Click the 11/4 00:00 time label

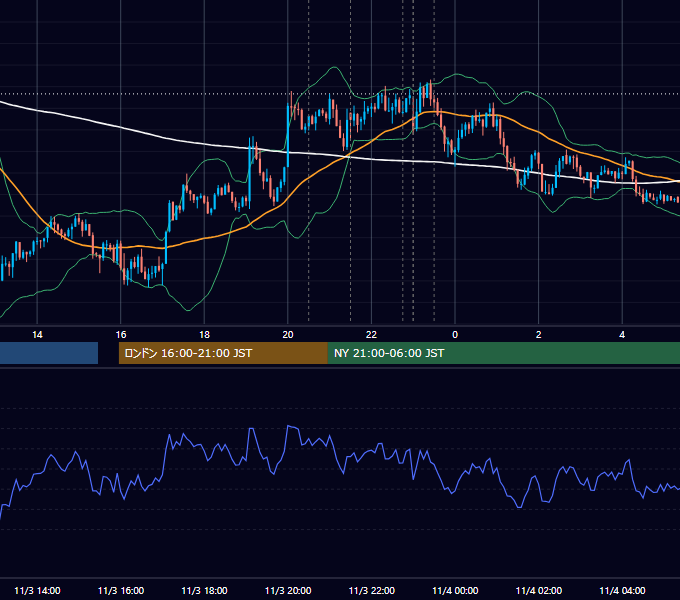pos(455,590)
